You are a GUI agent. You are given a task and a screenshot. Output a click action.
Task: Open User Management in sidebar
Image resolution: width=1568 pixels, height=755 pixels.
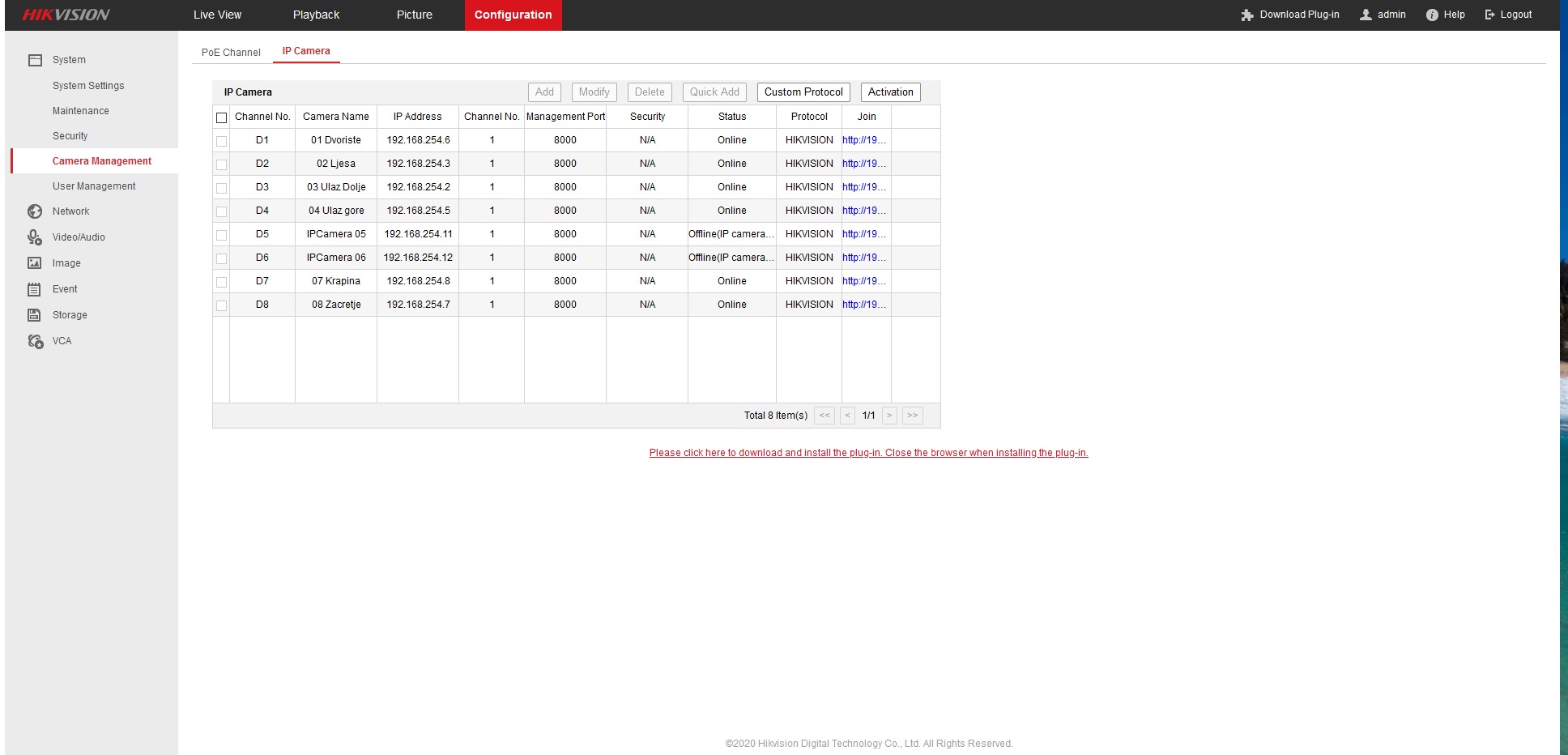pyautogui.click(x=94, y=186)
